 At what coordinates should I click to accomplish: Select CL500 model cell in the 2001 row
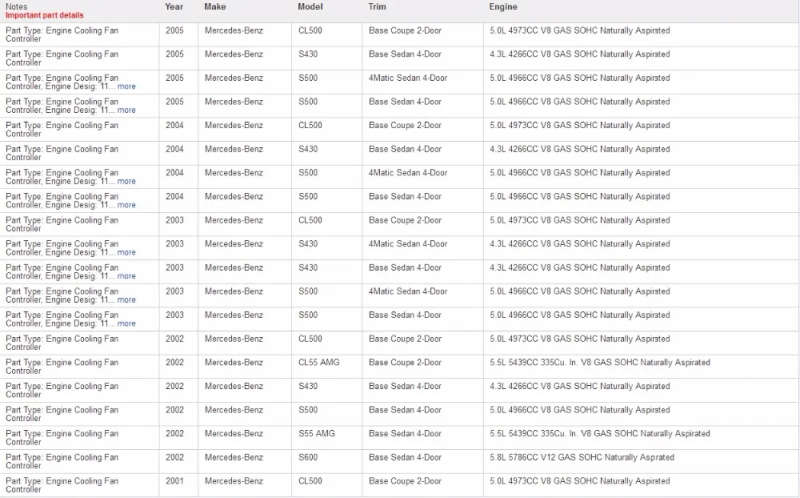[310, 481]
